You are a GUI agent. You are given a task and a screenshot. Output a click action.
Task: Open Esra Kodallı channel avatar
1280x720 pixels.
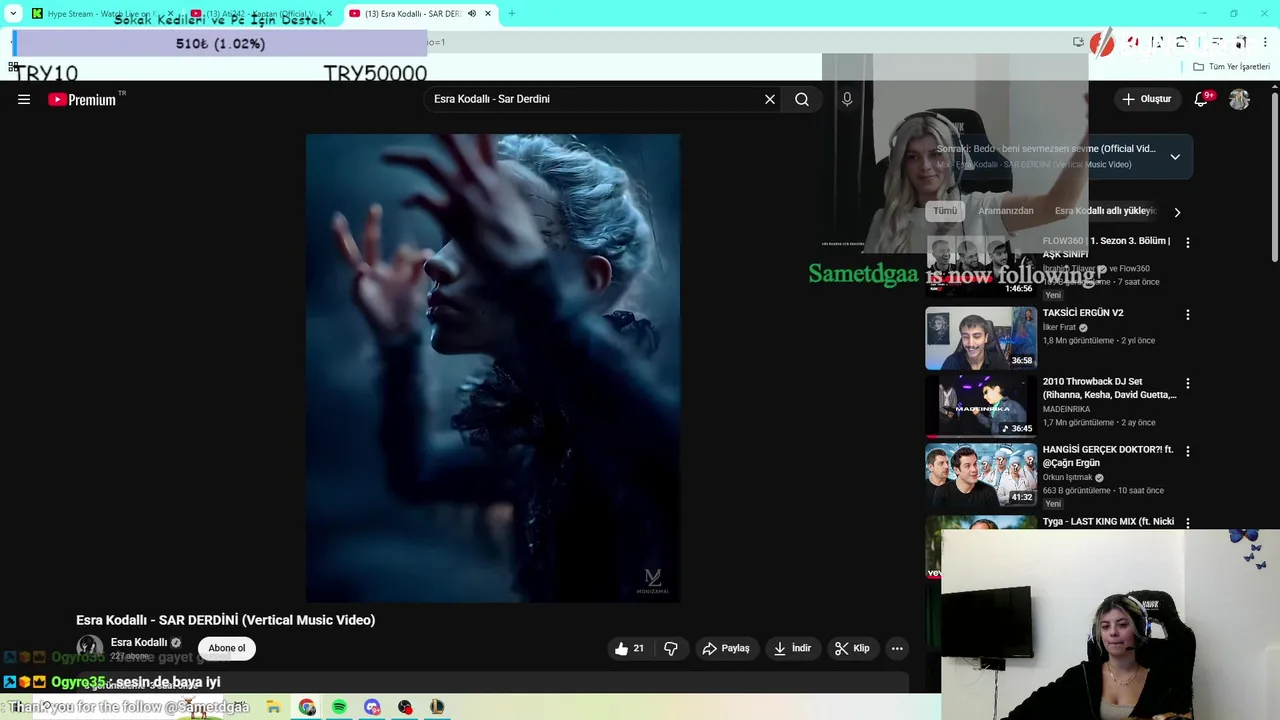pyautogui.click(x=90, y=648)
